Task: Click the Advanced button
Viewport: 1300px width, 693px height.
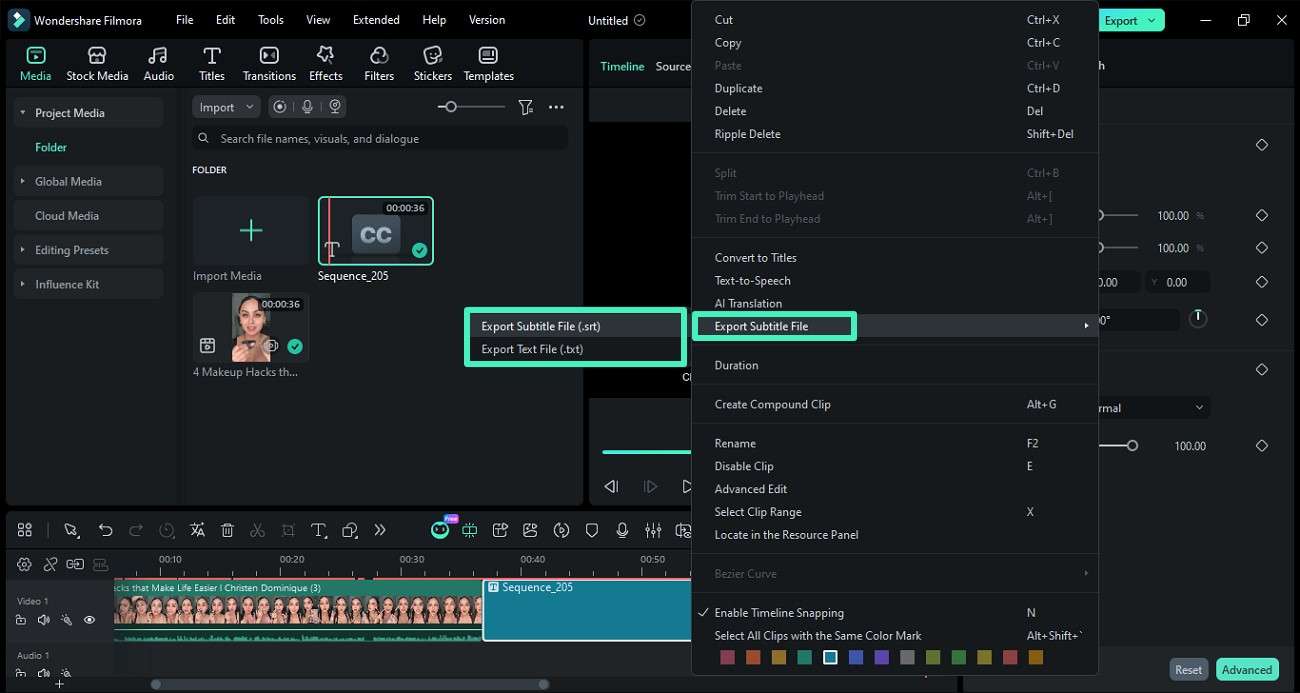Action: click(x=1247, y=670)
